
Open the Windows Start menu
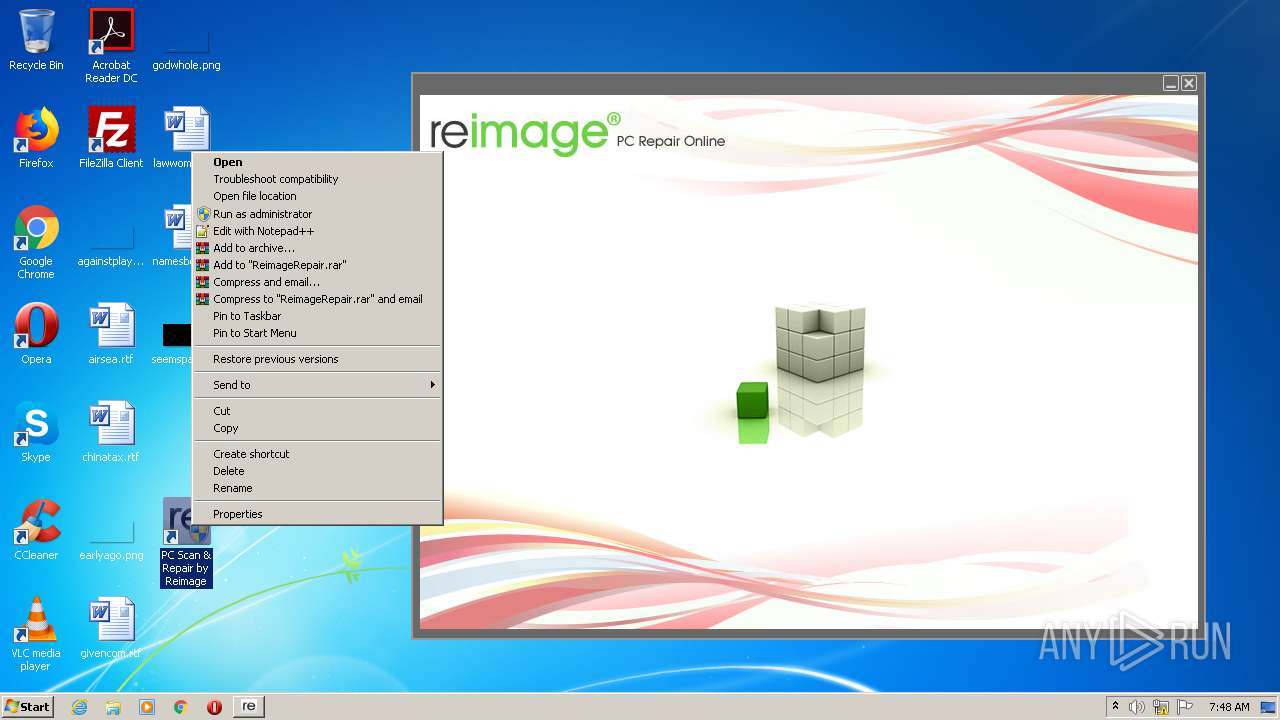tap(28, 707)
